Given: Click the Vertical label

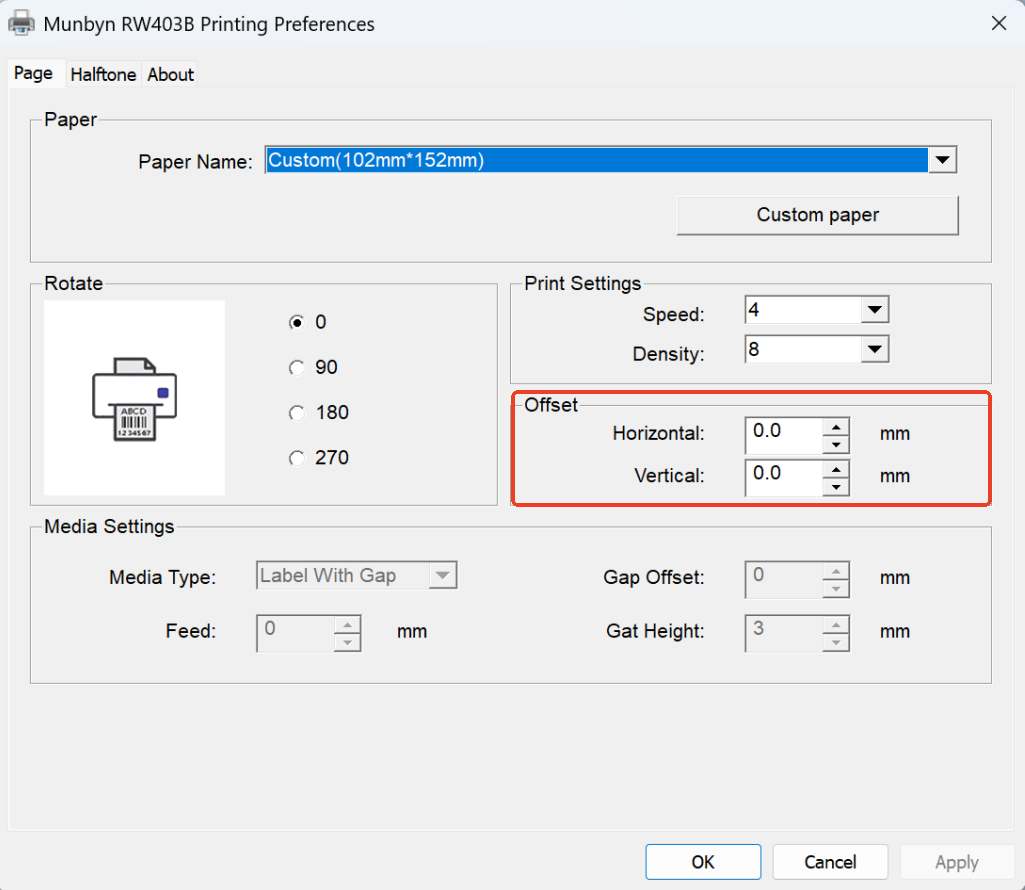Looking at the screenshot, I should (669, 475).
